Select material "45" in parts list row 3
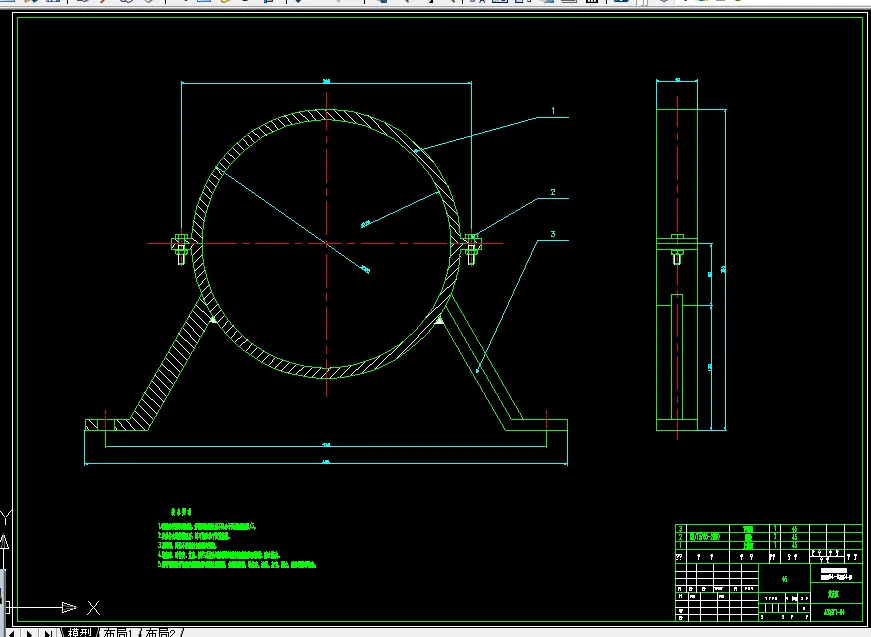The width and height of the screenshot is (871, 637). pos(794,529)
